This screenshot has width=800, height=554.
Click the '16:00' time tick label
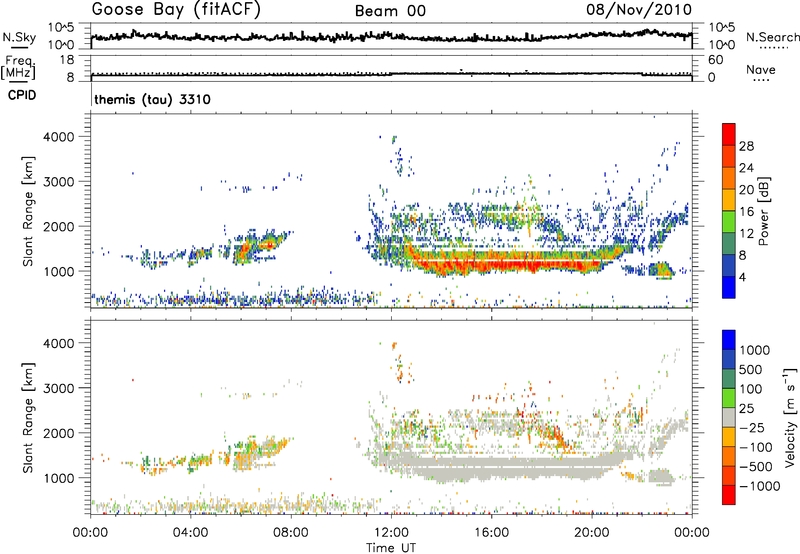(x=491, y=533)
